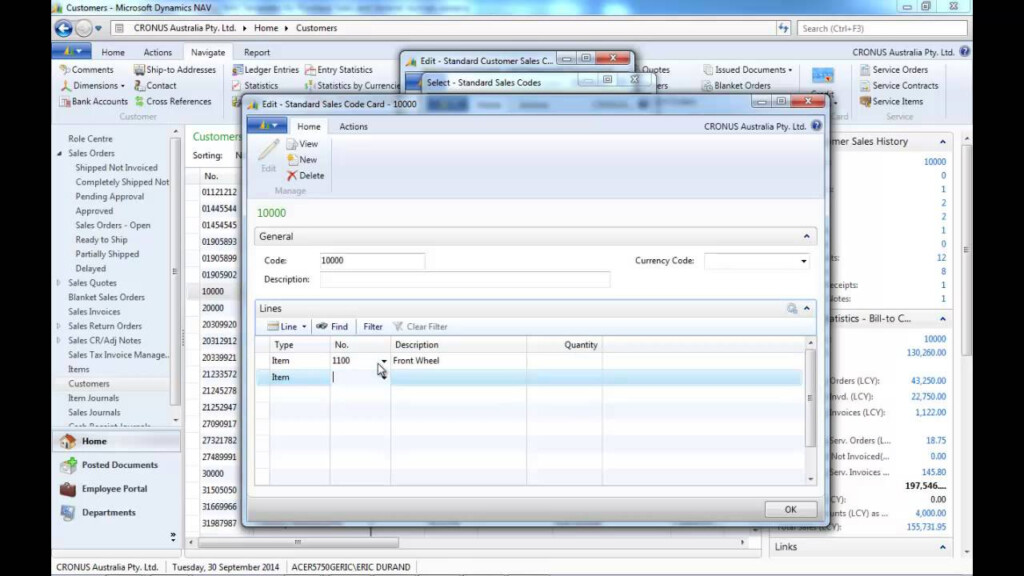Switch to main window Home tab
The image size is (1024, 576).
coord(113,52)
